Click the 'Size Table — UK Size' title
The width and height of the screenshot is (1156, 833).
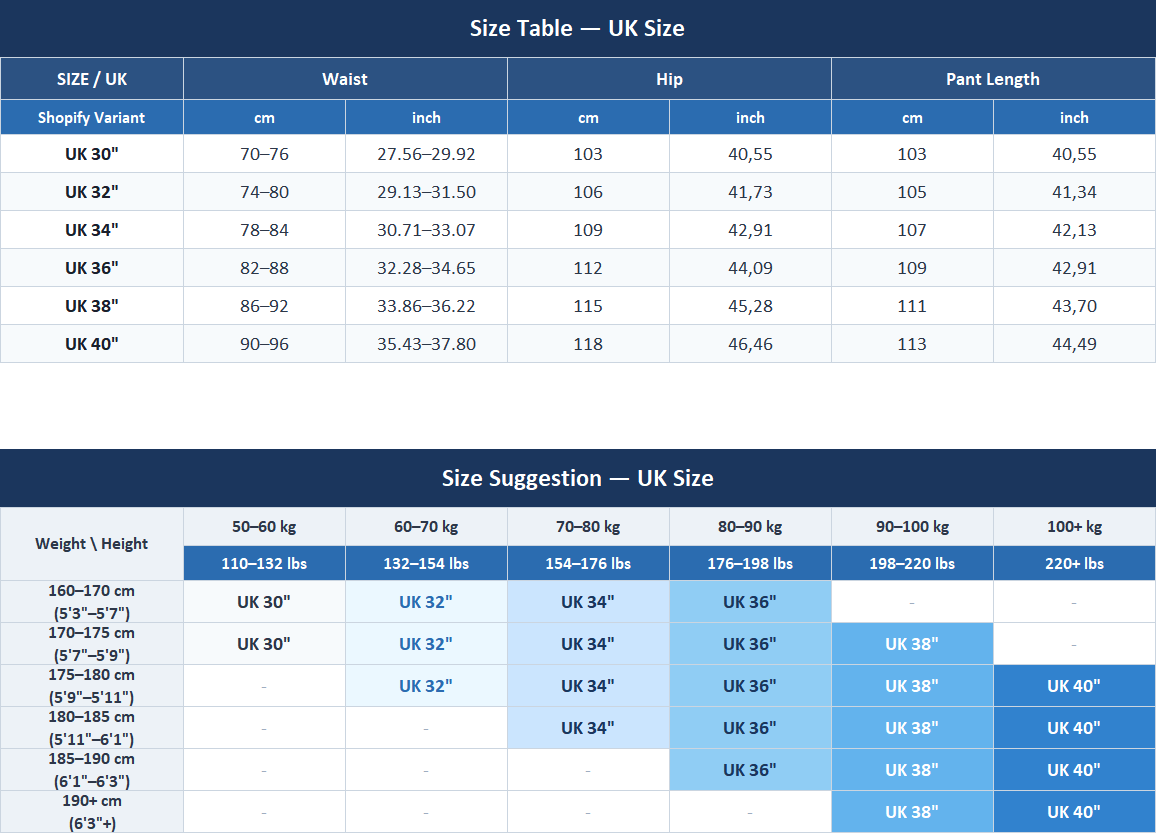577,28
